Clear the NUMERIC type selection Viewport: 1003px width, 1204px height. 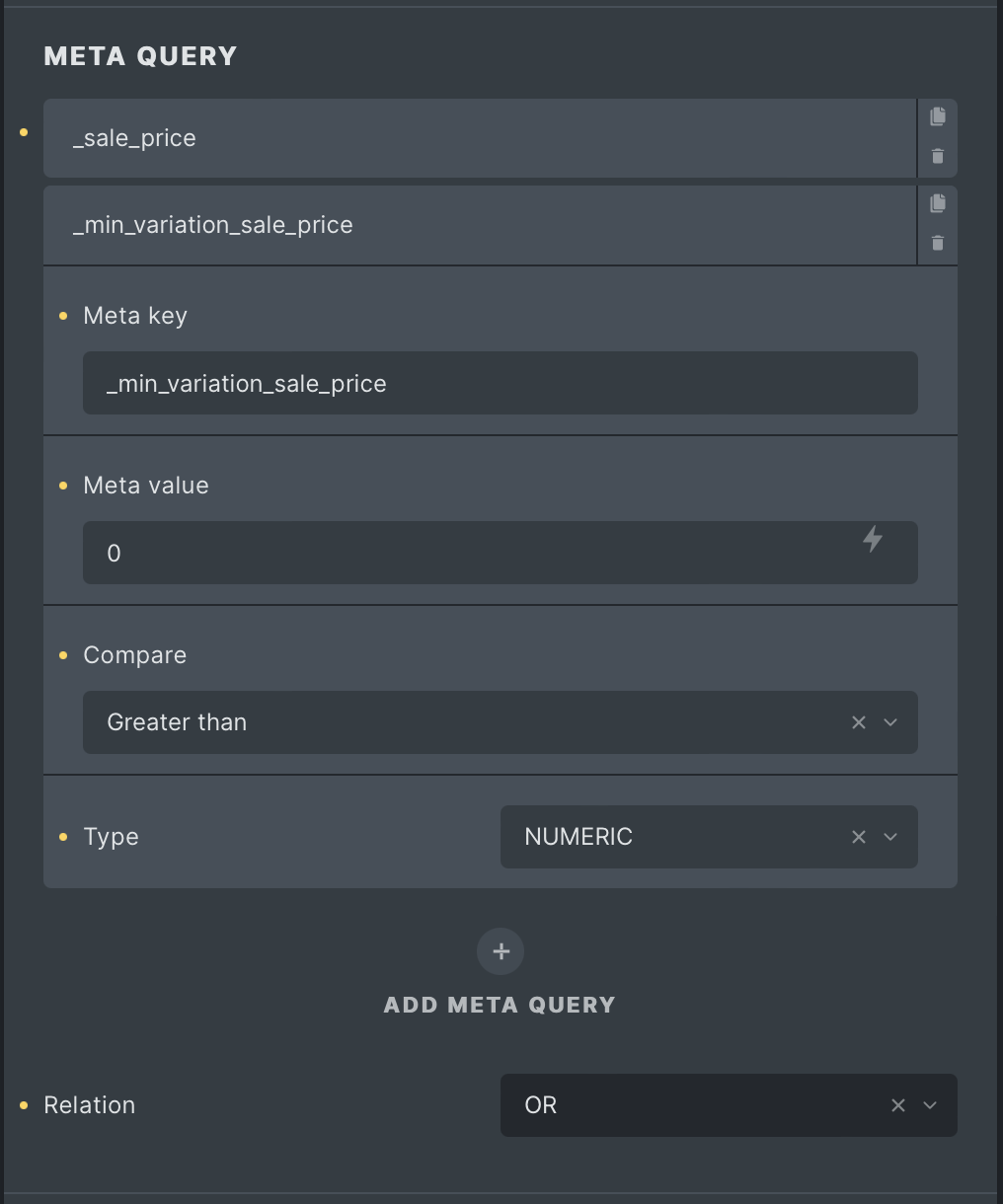(859, 837)
